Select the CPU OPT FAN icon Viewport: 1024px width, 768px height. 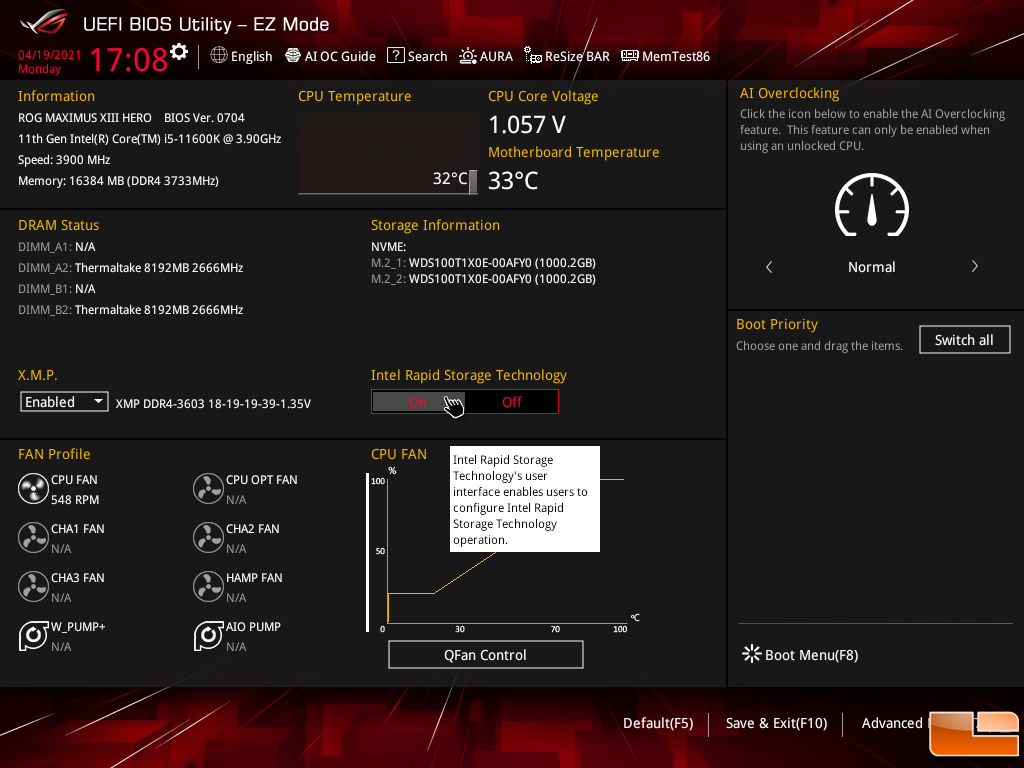tap(208, 489)
